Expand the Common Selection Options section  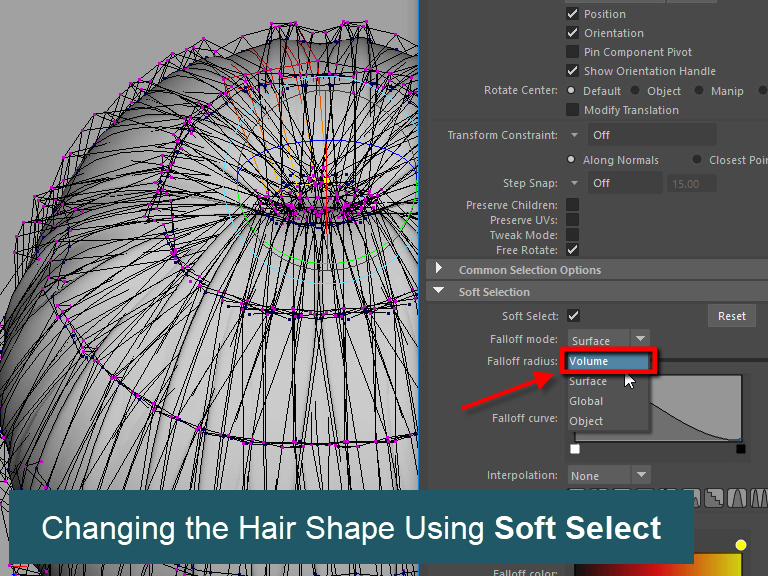click(439, 270)
